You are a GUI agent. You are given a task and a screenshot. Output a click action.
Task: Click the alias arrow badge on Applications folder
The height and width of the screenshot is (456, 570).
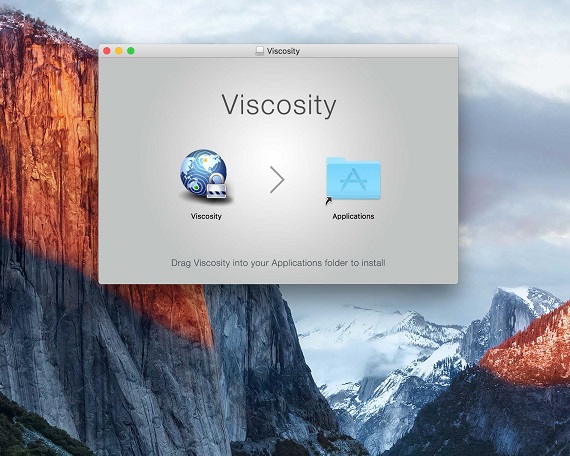point(329,201)
